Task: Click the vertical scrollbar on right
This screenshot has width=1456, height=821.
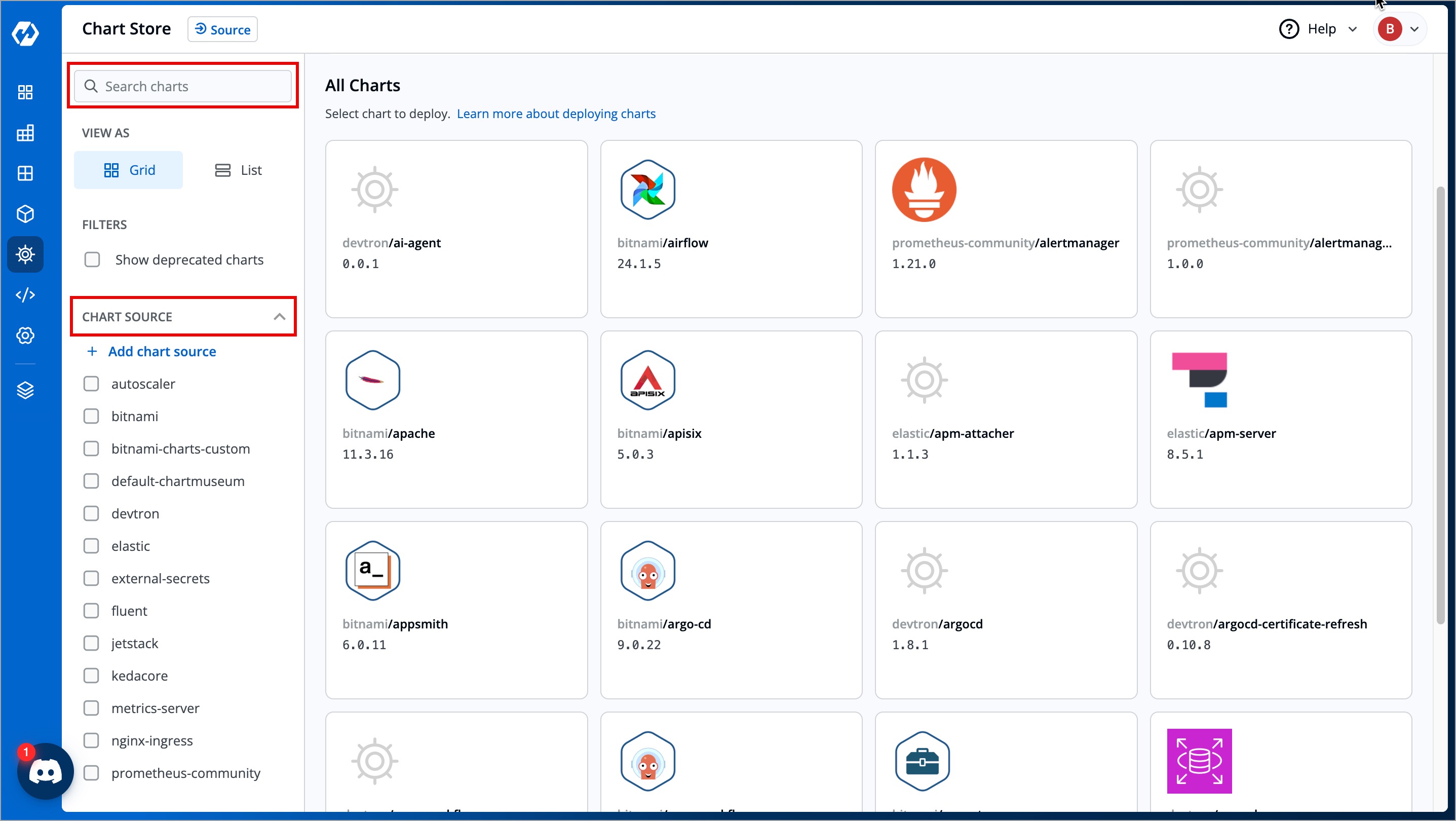Action: [1440, 405]
